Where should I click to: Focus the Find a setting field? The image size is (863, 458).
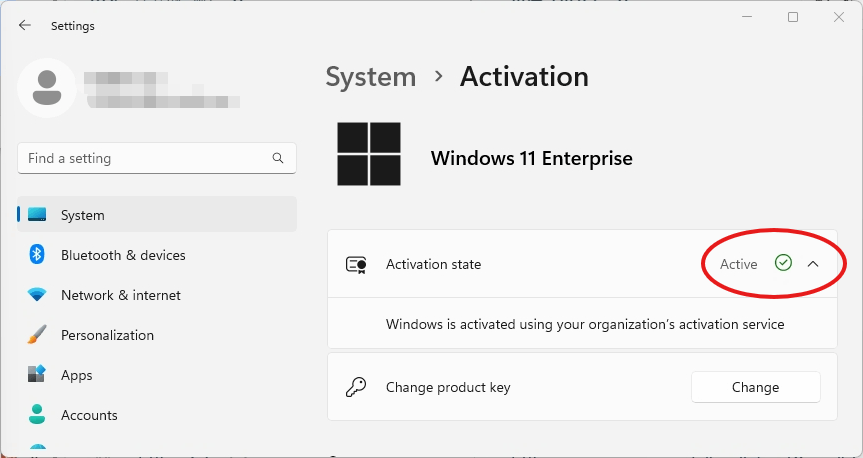[x=145, y=158]
